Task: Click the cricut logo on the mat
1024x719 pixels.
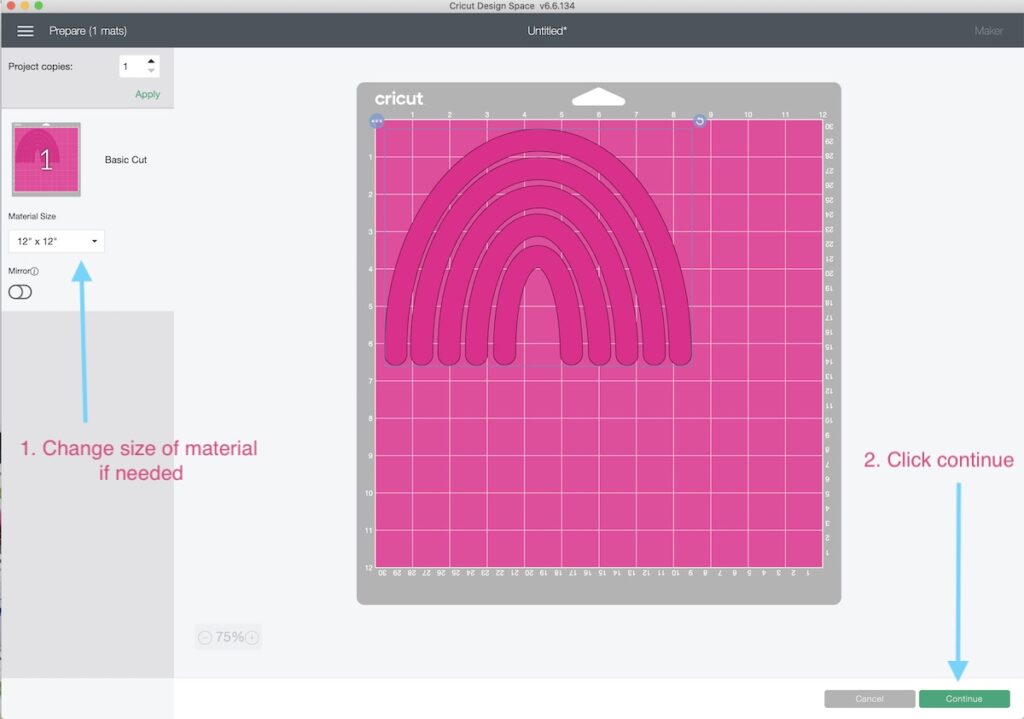Action: 399,98
